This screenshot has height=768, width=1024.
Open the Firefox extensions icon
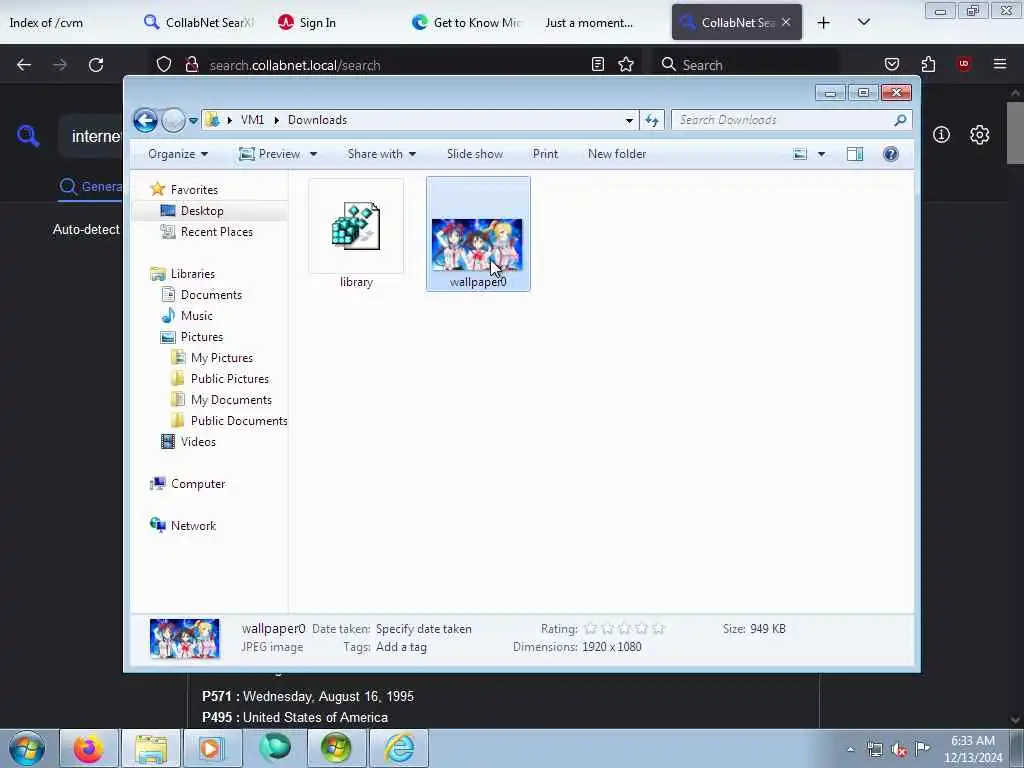coord(928,64)
